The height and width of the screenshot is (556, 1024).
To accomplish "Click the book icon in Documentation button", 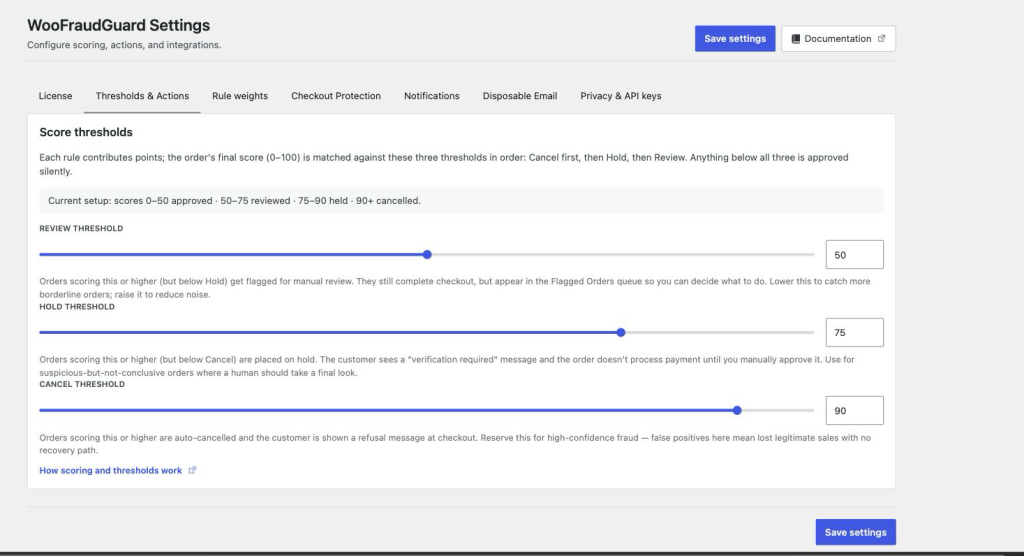I will click(x=795, y=39).
